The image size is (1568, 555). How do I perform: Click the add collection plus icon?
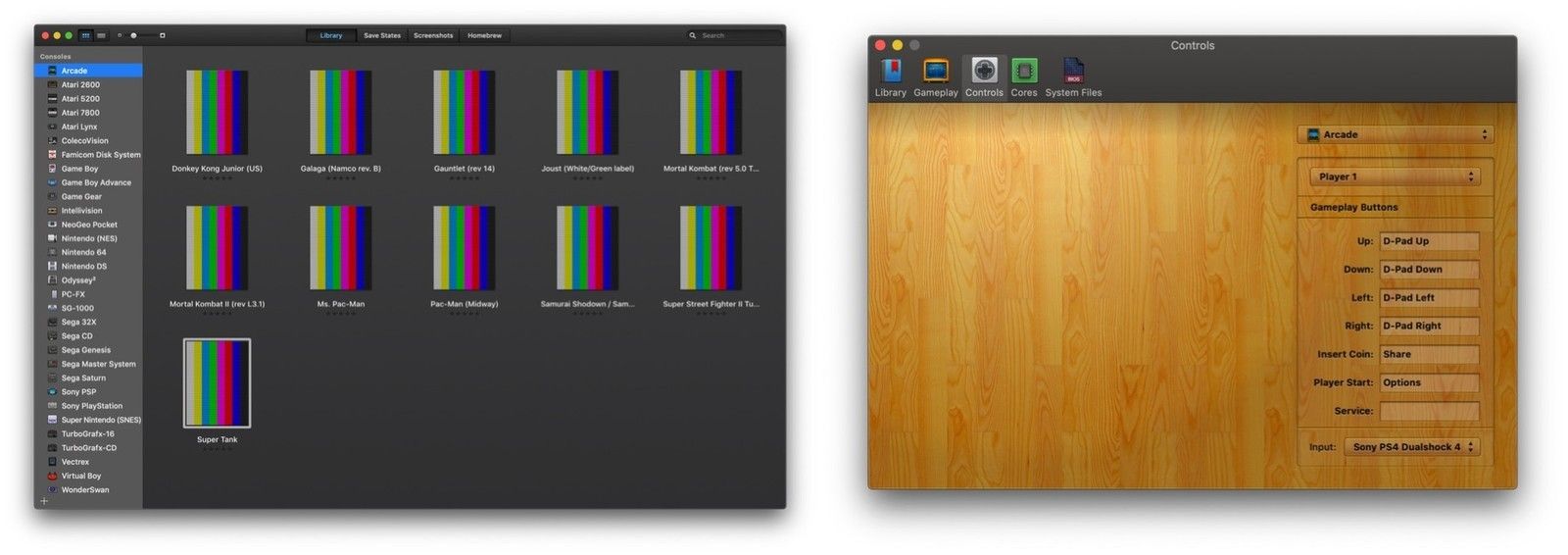(x=44, y=501)
